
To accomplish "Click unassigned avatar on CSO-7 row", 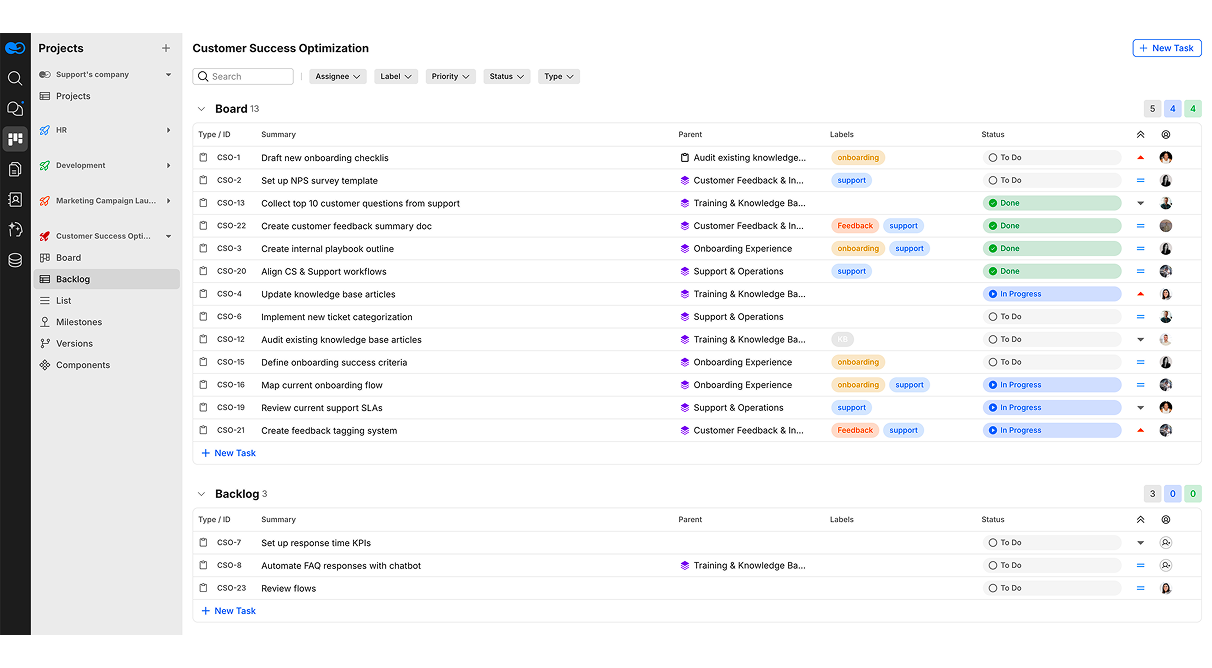I will [1165, 543].
